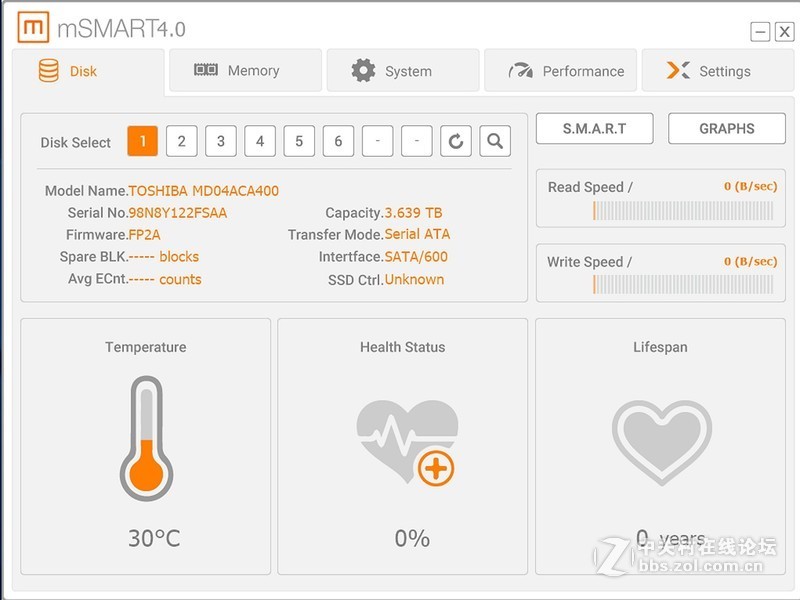The image size is (800, 600).
Task: Click capacity value 3.639 TB
Action: tap(413, 213)
